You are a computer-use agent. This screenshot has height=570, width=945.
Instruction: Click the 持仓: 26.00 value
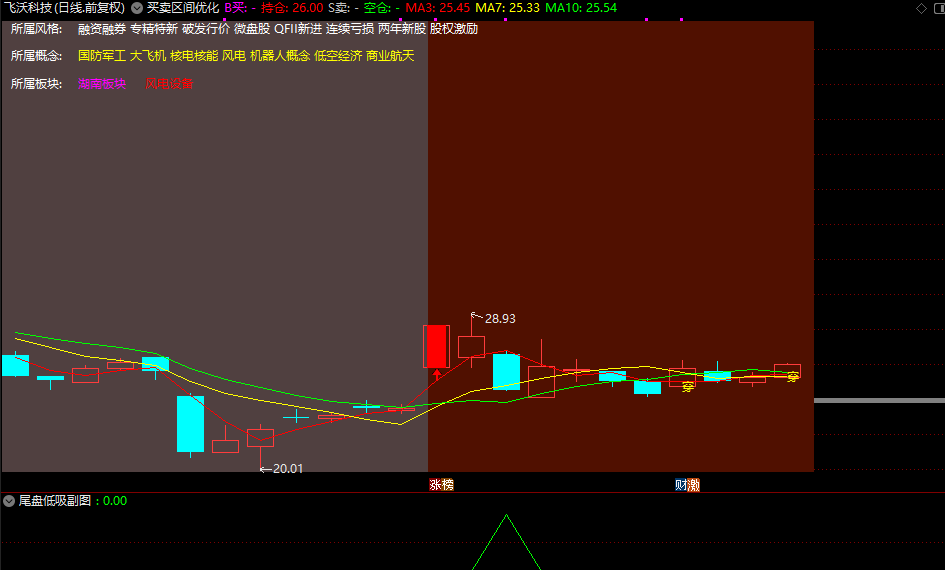point(292,8)
